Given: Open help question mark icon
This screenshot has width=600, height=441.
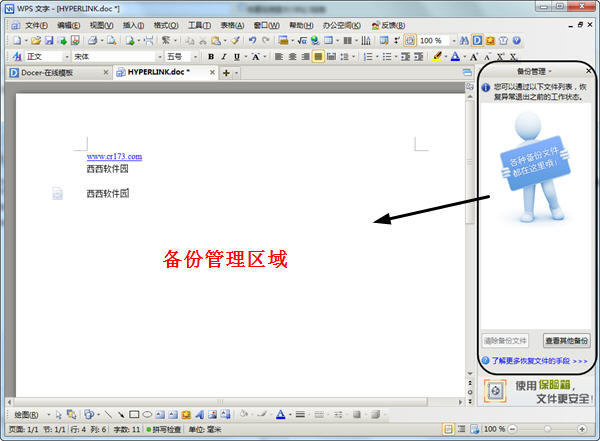Looking at the screenshot, I should point(517,41).
